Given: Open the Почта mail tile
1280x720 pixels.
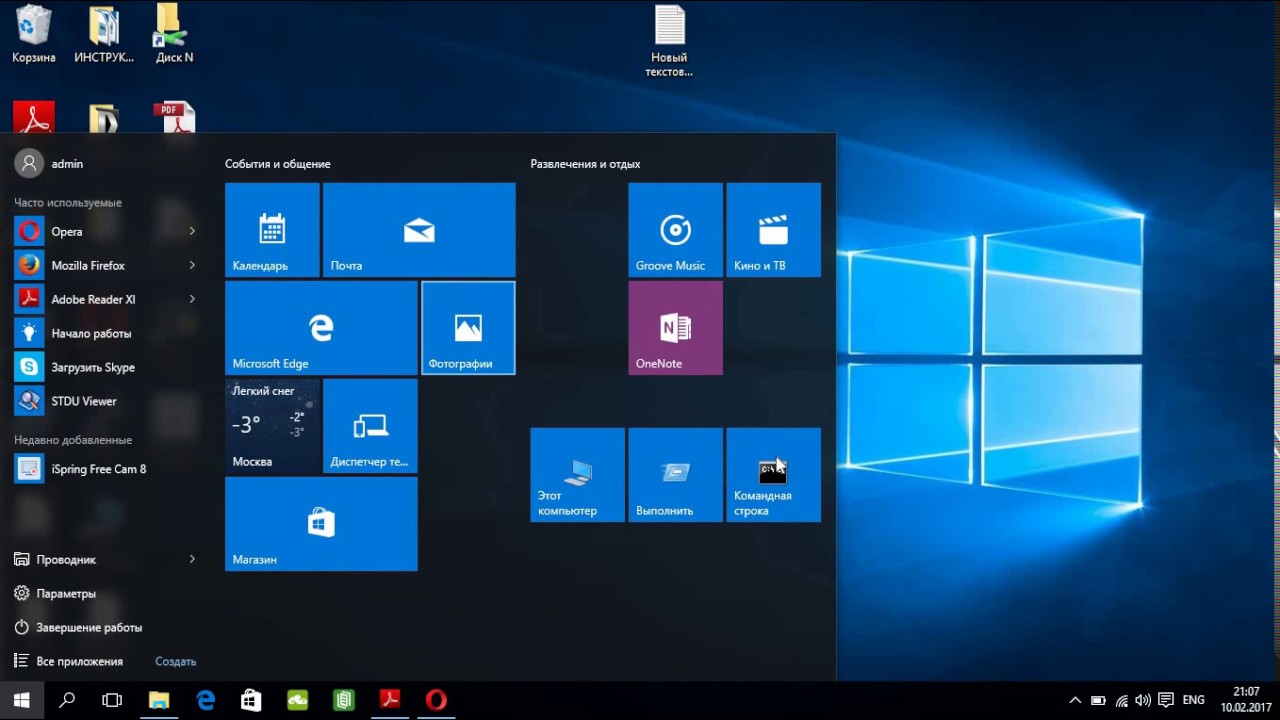Looking at the screenshot, I should tap(419, 230).
